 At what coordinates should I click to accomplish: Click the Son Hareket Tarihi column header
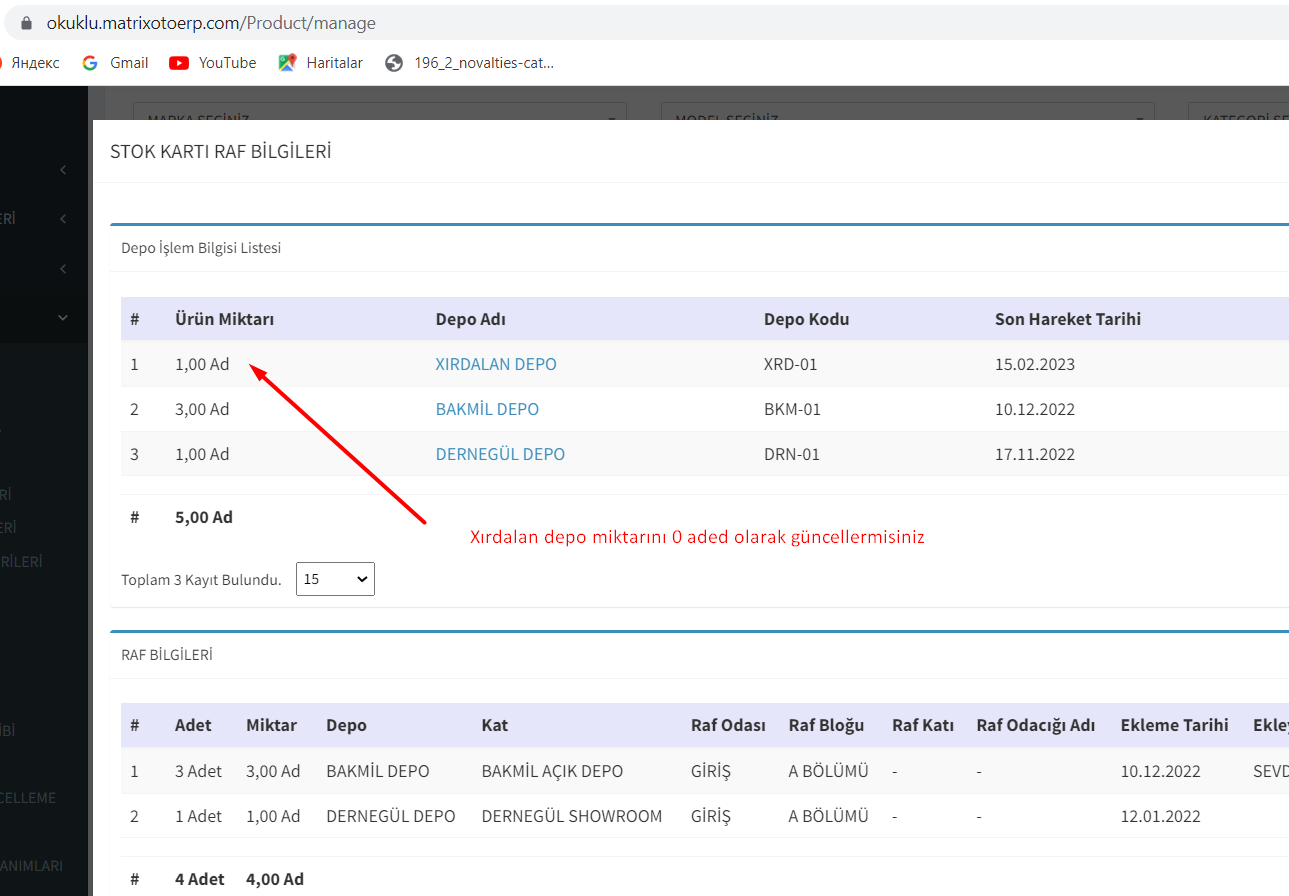coord(1067,319)
